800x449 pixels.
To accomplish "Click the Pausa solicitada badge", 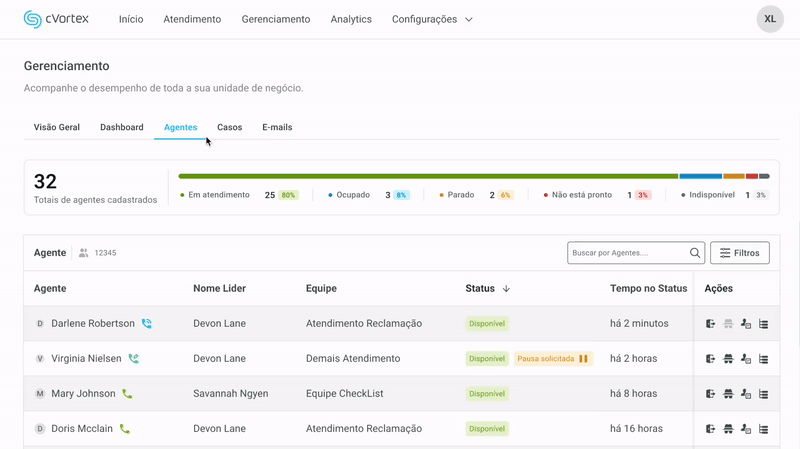I will (553, 359).
